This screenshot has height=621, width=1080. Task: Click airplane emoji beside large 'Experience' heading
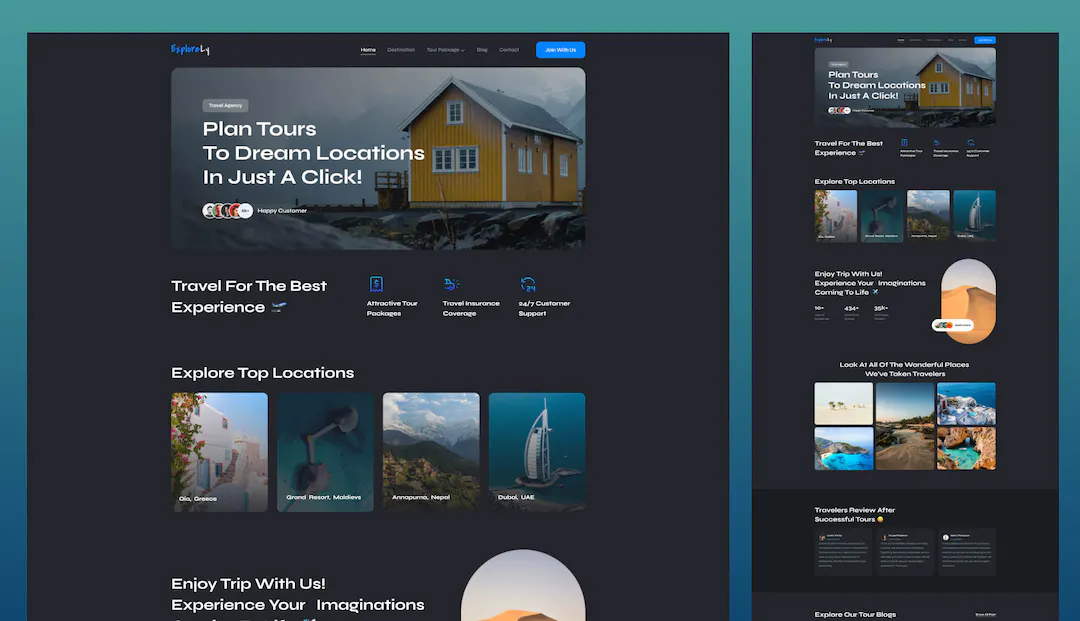click(279, 307)
